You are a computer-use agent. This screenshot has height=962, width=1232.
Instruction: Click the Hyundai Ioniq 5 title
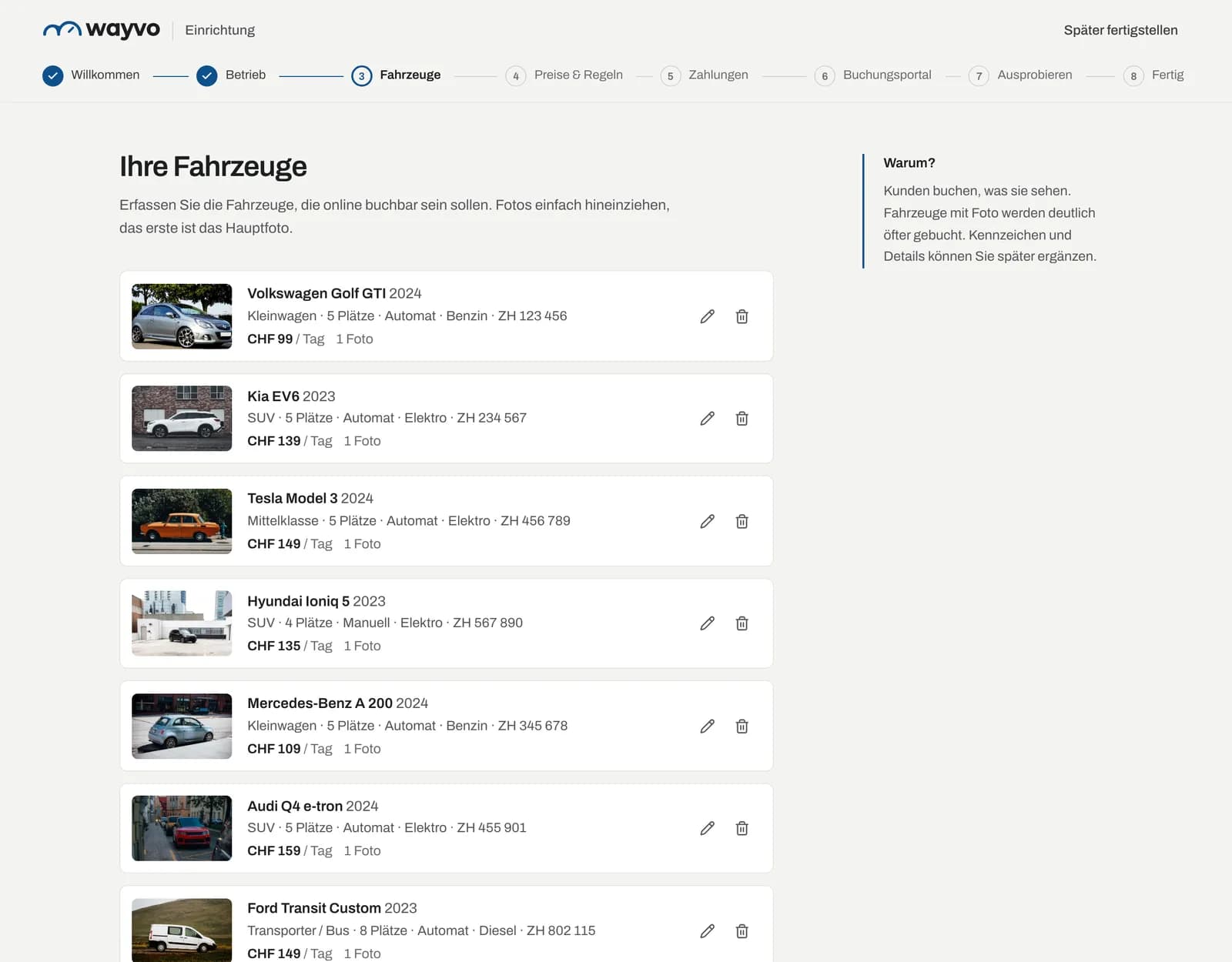click(x=299, y=601)
